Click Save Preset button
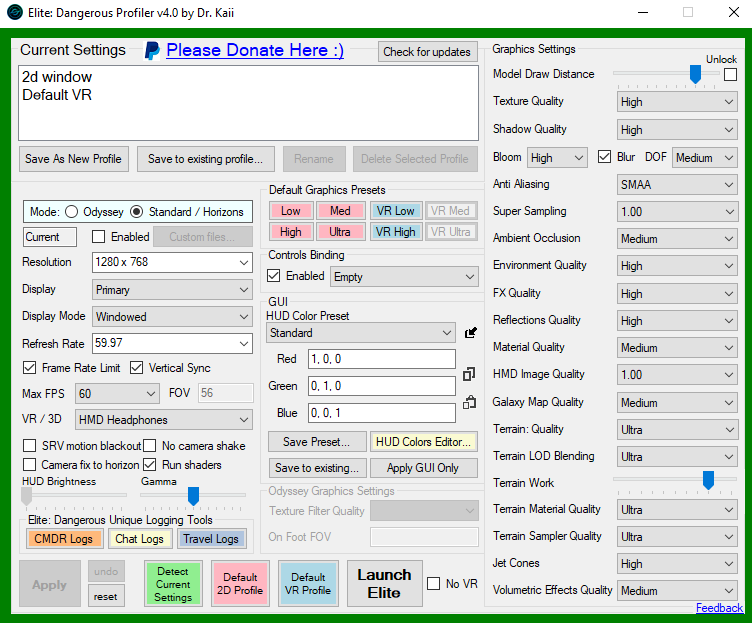The height and width of the screenshot is (623, 752). coord(317,442)
